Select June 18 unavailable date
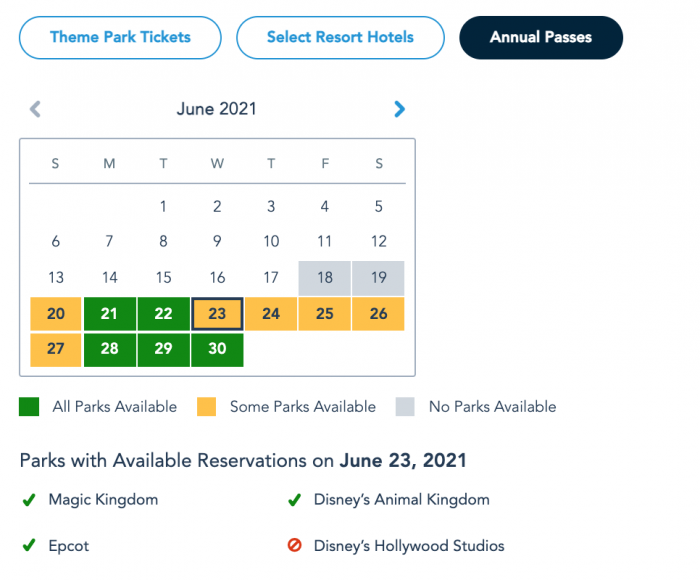The image size is (700, 580). (325, 278)
